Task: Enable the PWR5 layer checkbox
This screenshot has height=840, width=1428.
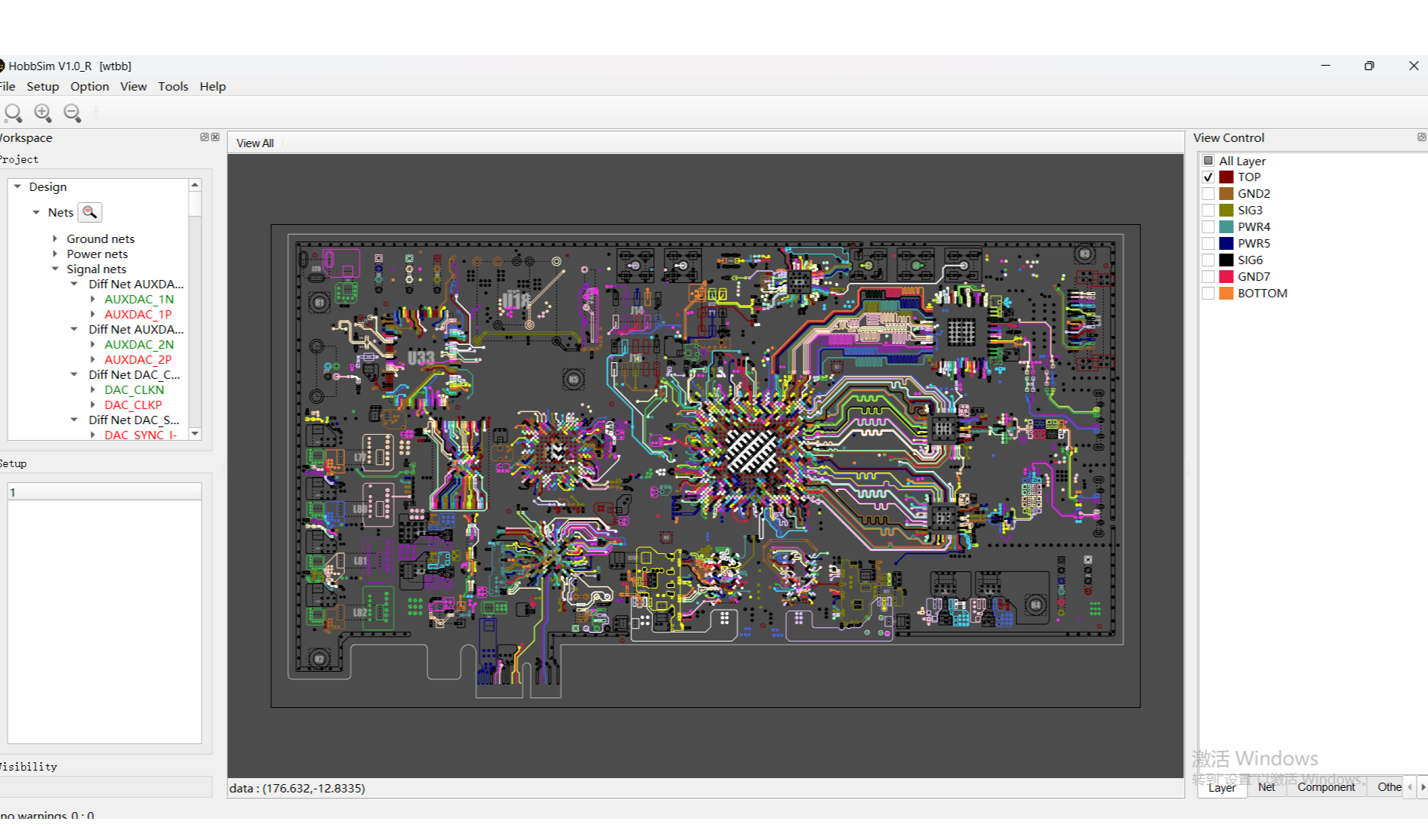Action: pyautogui.click(x=1208, y=244)
